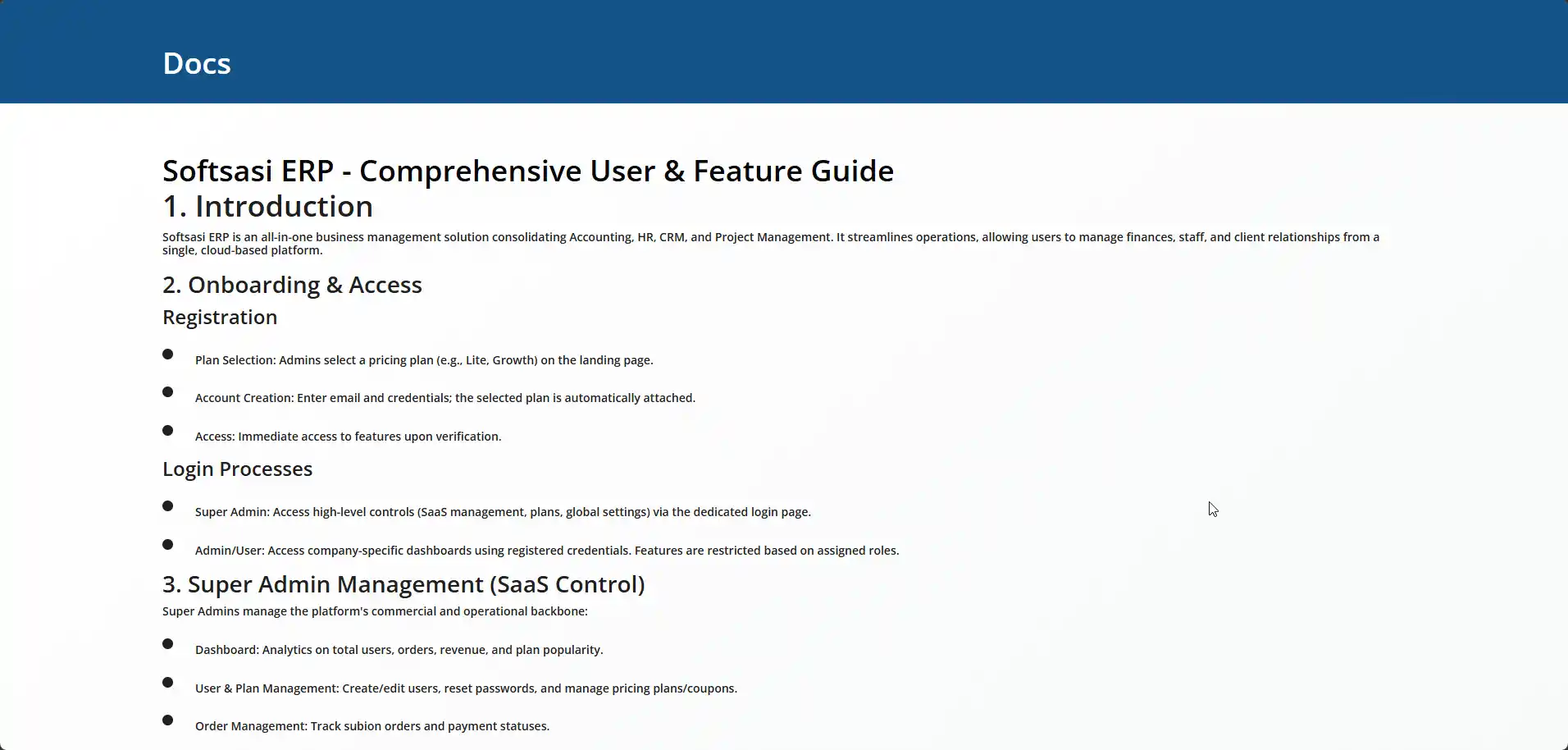Click the Docs header title
Screen dimensions: 1568x750
point(197,63)
